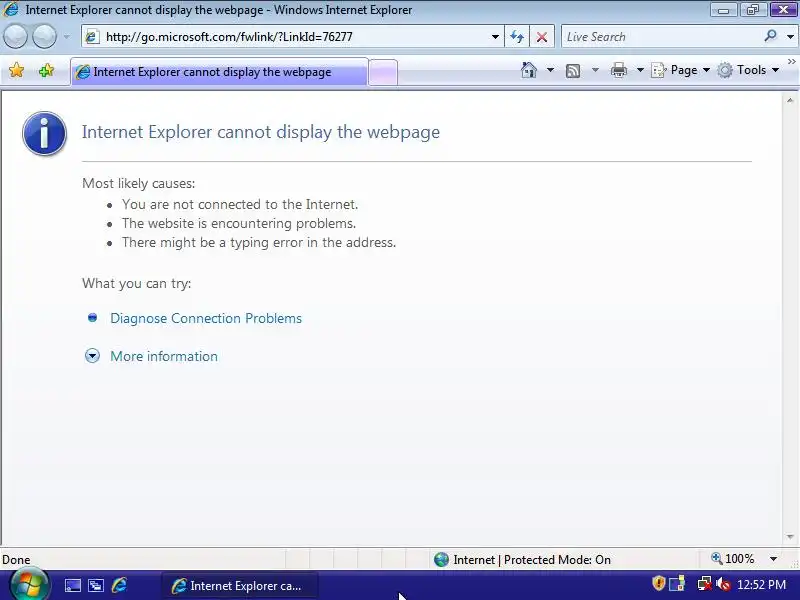
Task: Click the Forward navigation button
Action: (x=45, y=37)
